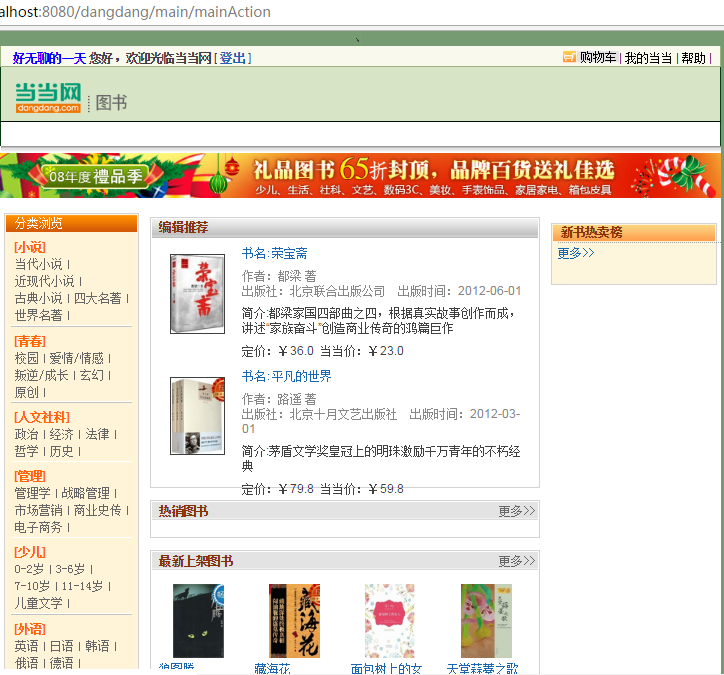This screenshot has height=675, width=724.
Task: Click 藏海花 book cover thumbnail
Action: [294, 621]
